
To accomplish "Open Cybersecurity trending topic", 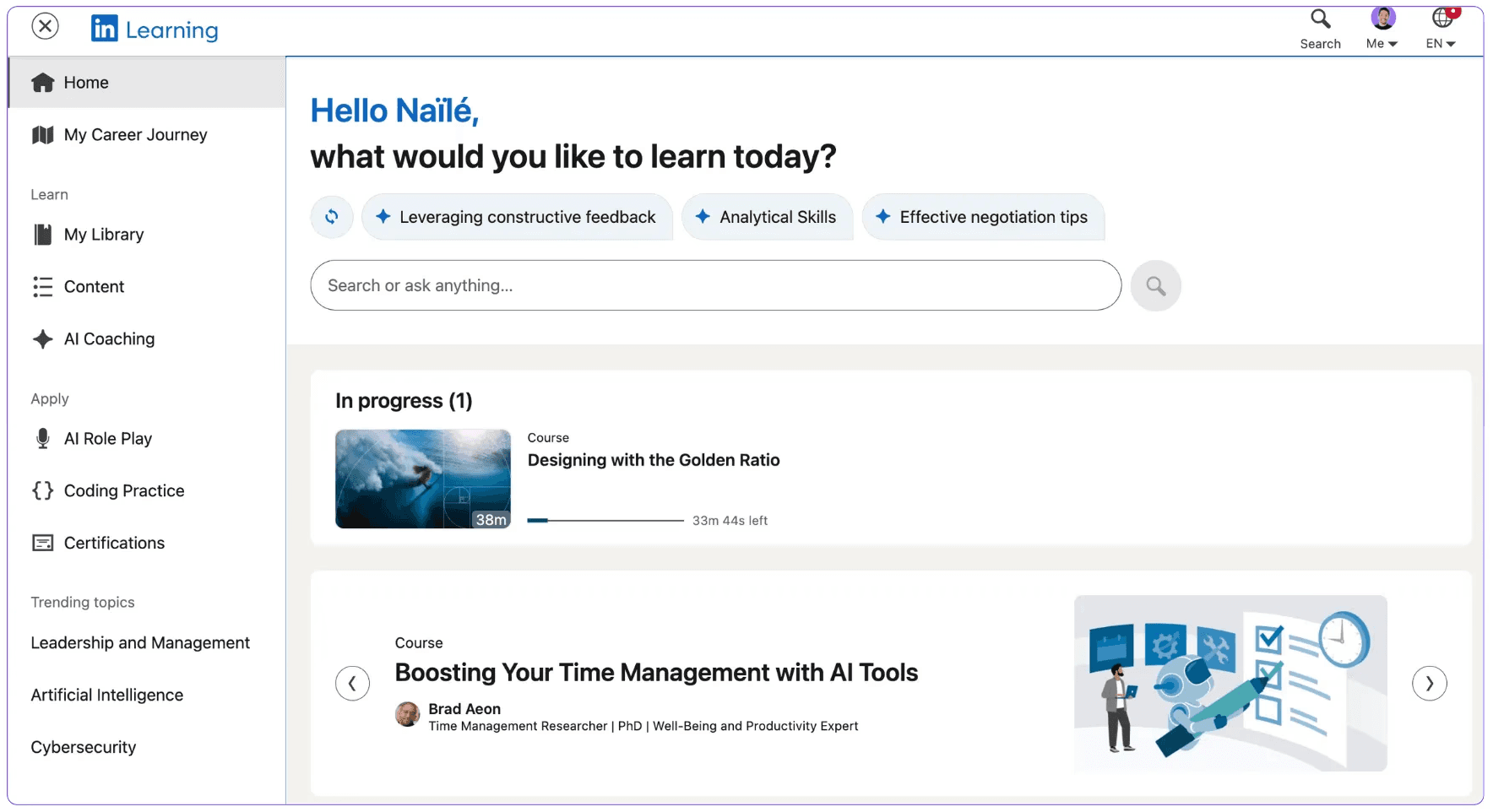I will [x=84, y=748].
